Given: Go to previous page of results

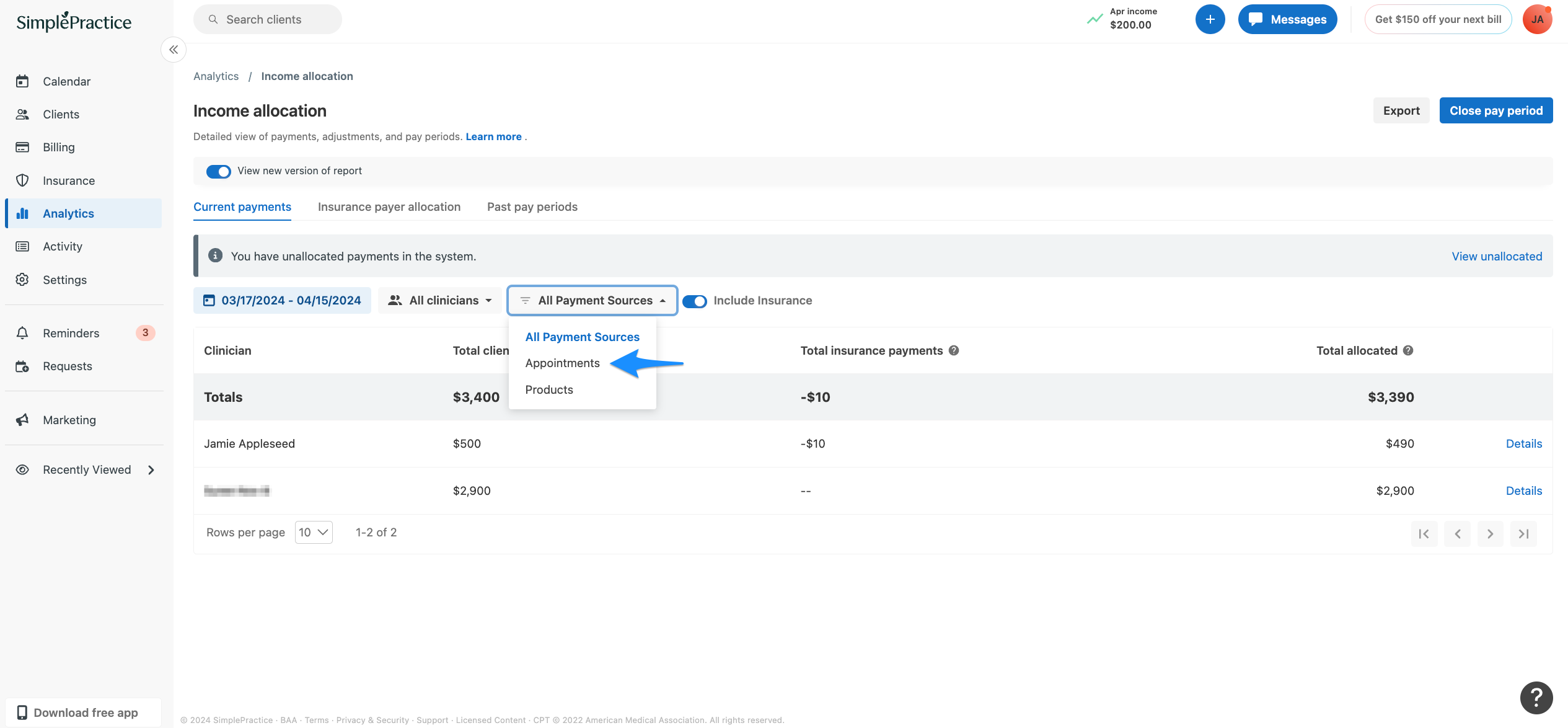Looking at the screenshot, I should 1457,534.
